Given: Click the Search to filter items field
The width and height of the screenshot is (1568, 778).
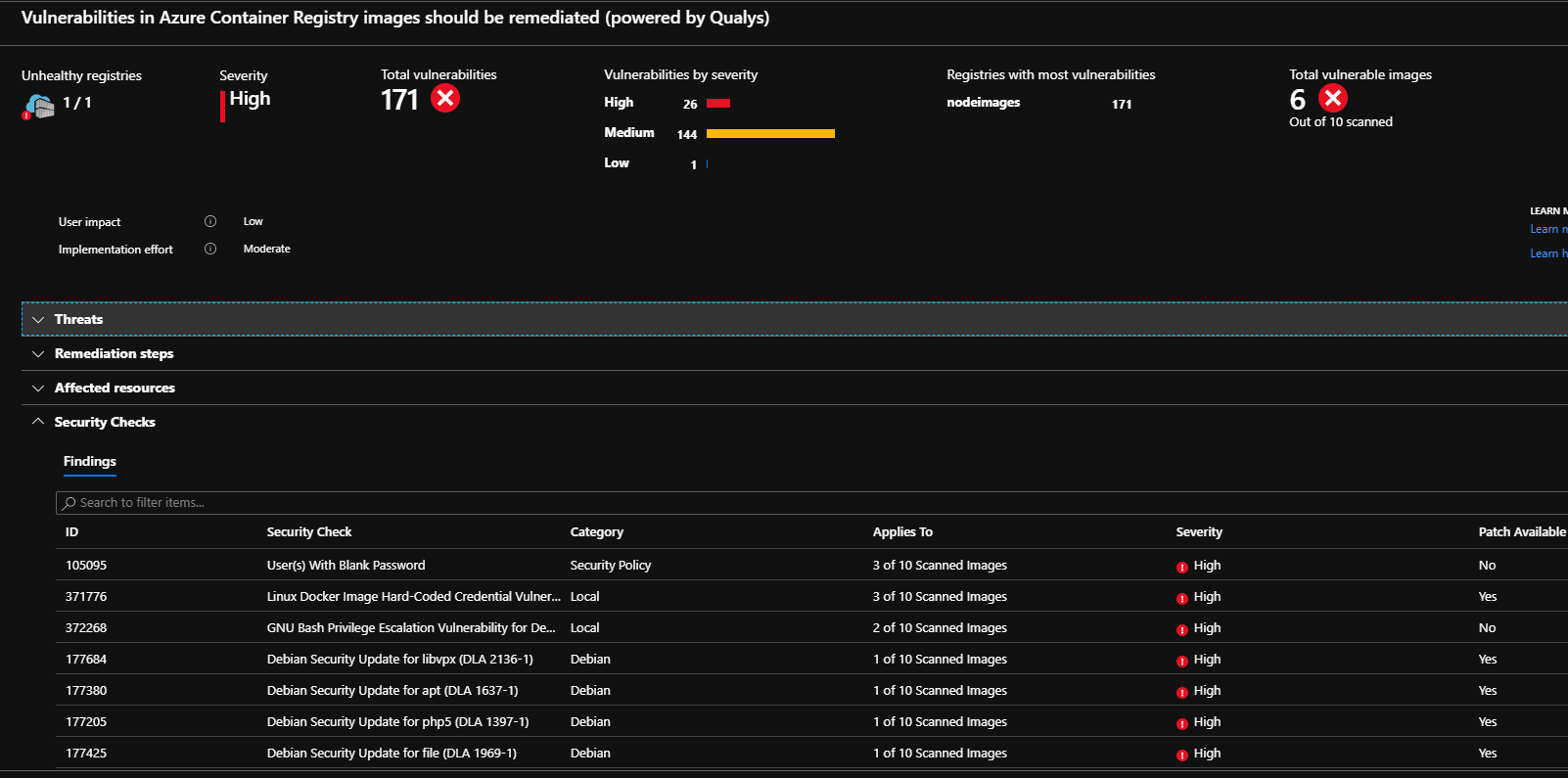Looking at the screenshot, I should click(x=812, y=503).
